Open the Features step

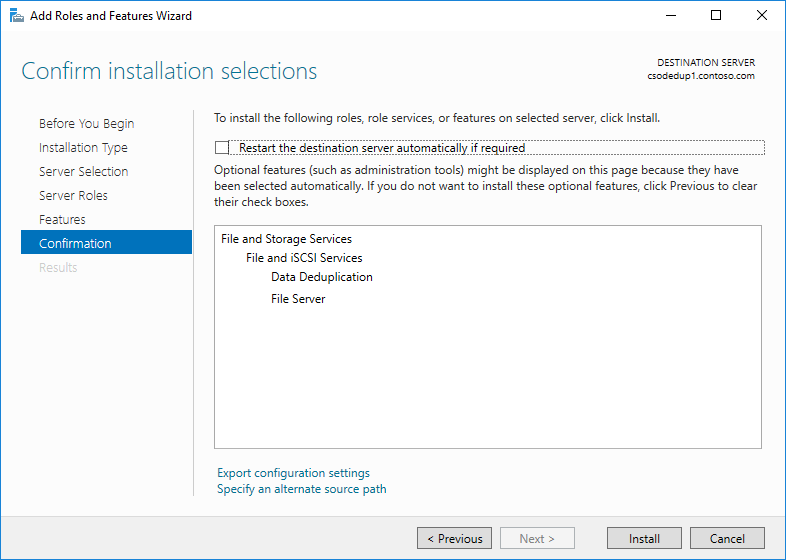[62, 220]
